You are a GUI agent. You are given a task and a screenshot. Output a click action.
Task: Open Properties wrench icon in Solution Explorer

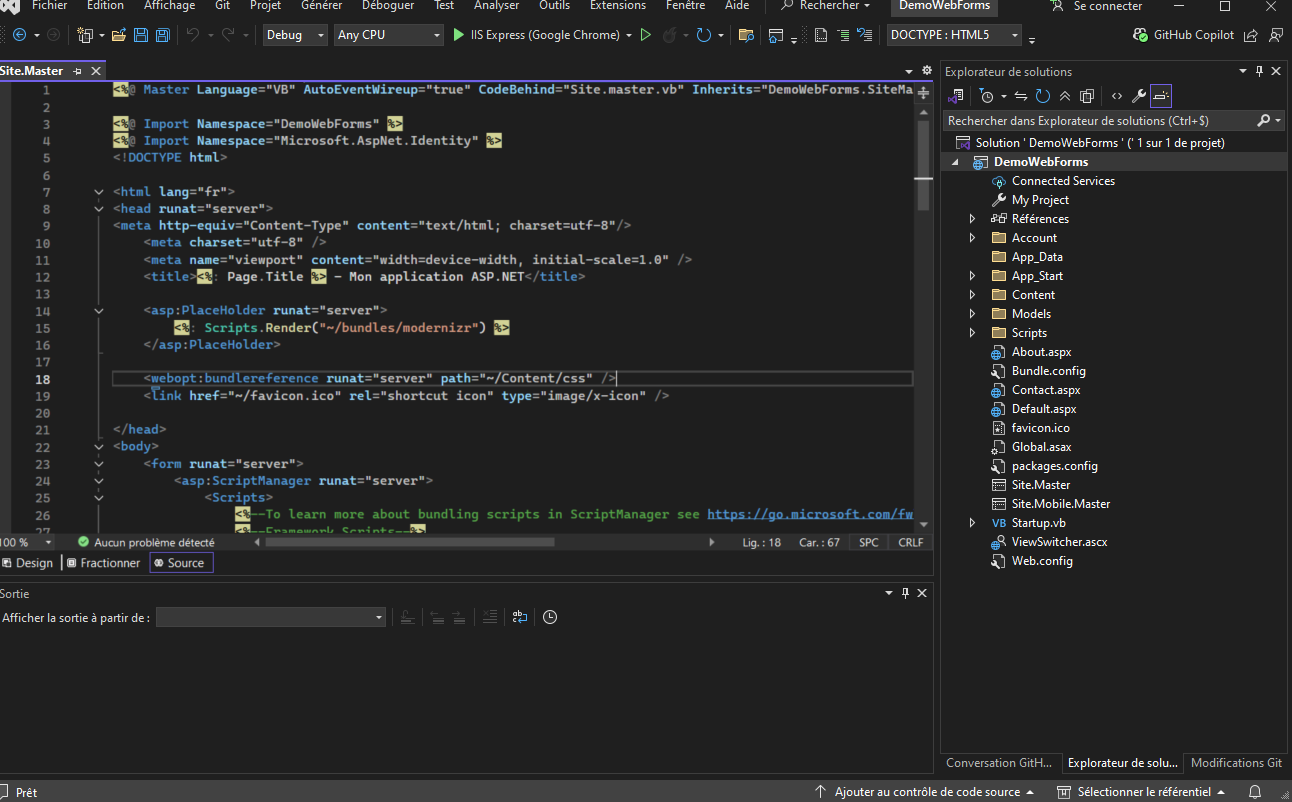pos(1138,96)
